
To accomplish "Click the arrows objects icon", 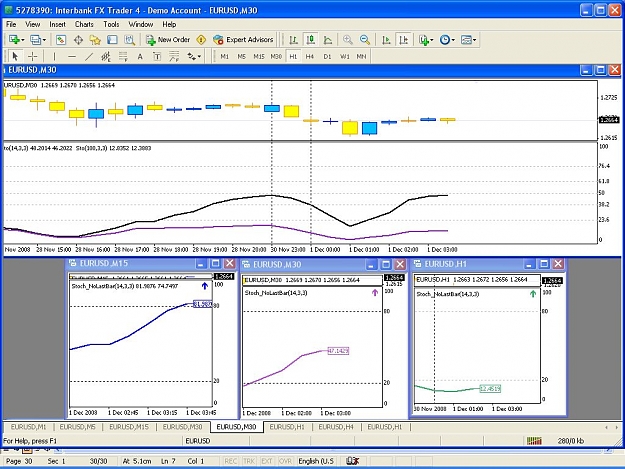I will [192, 57].
